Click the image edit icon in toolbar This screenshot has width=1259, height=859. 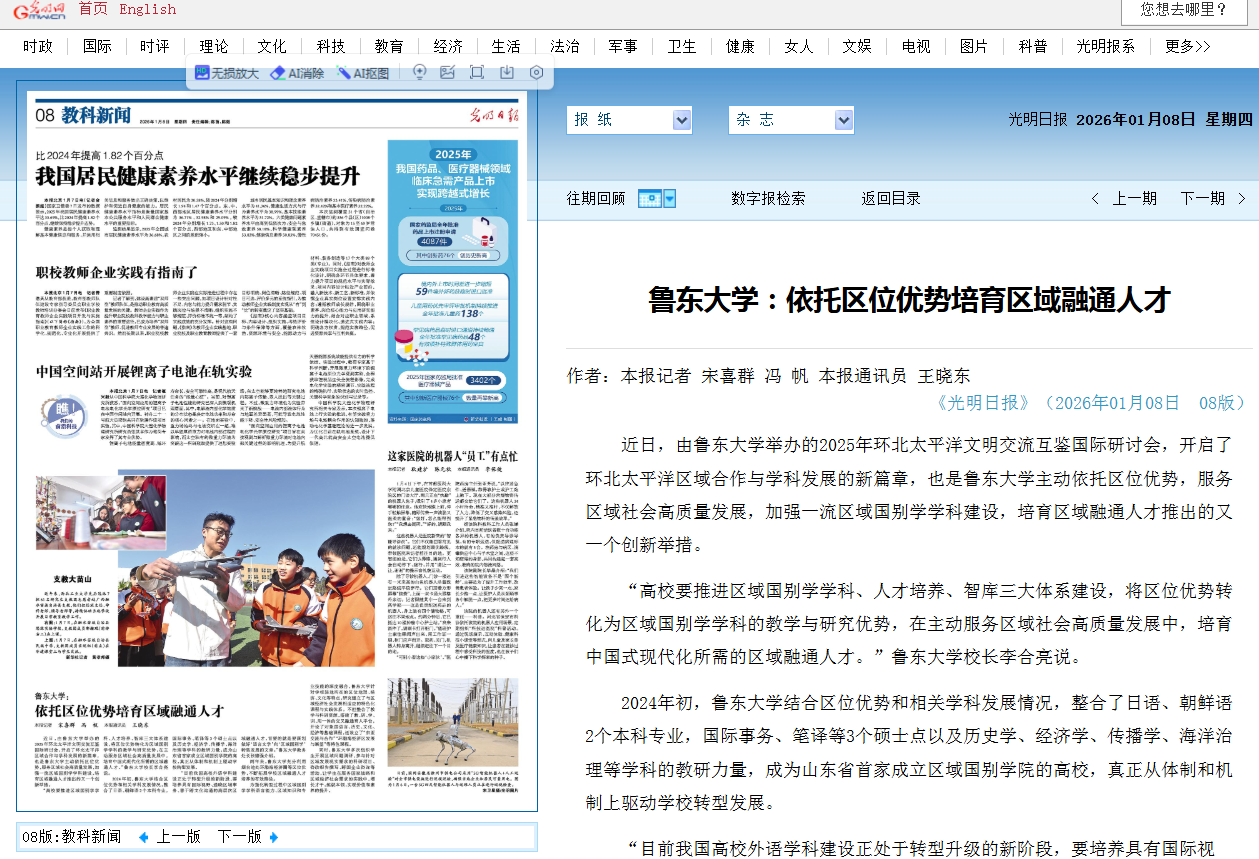pyautogui.click(x=448, y=72)
